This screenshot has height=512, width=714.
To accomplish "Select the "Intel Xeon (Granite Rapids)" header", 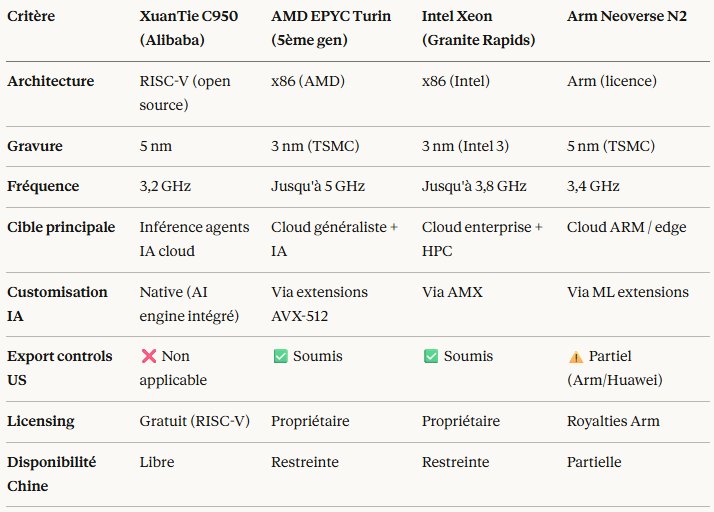I will point(480,28).
